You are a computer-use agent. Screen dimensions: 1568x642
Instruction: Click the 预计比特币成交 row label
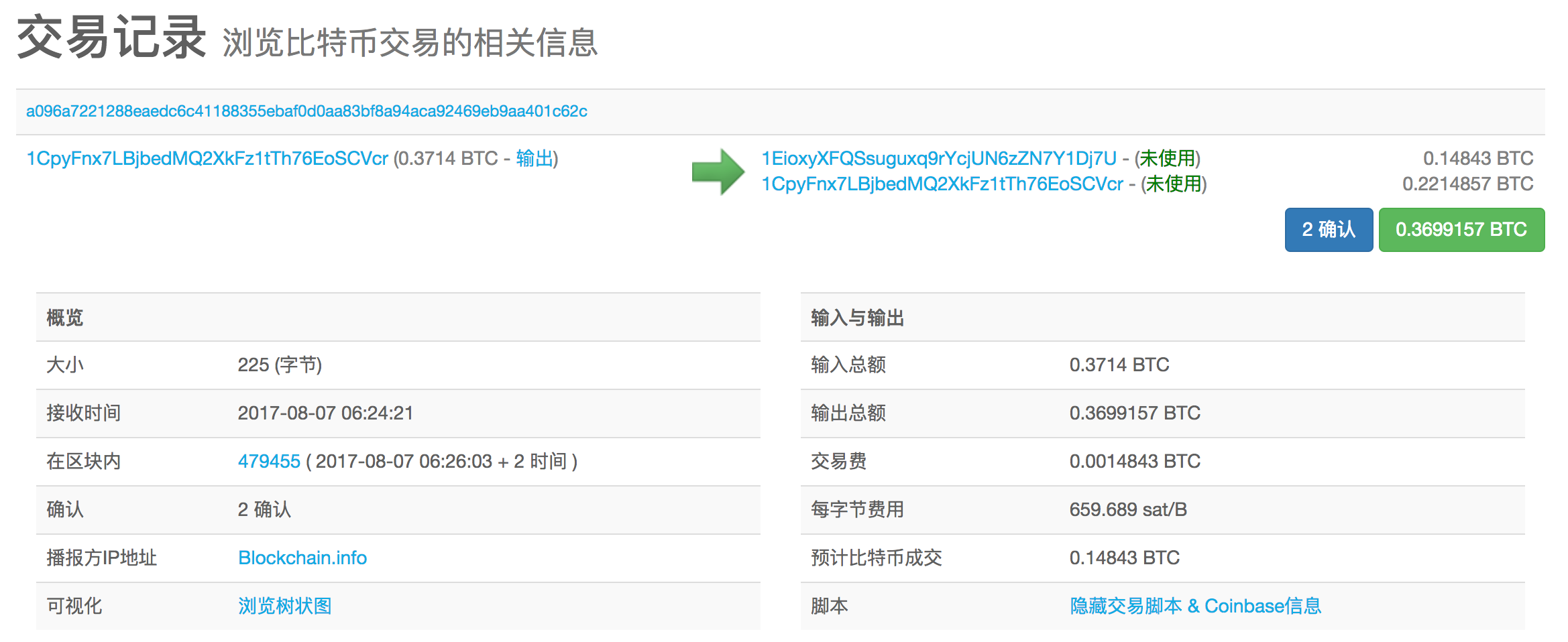click(x=877, y=558)
